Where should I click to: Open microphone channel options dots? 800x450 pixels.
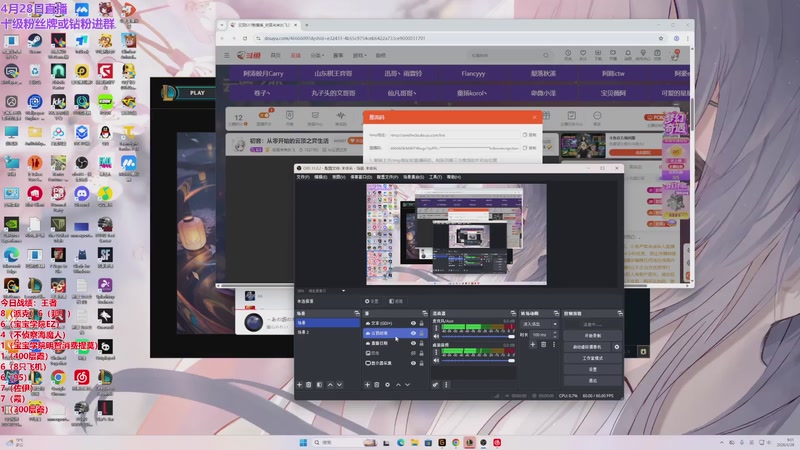click(436, 329)
